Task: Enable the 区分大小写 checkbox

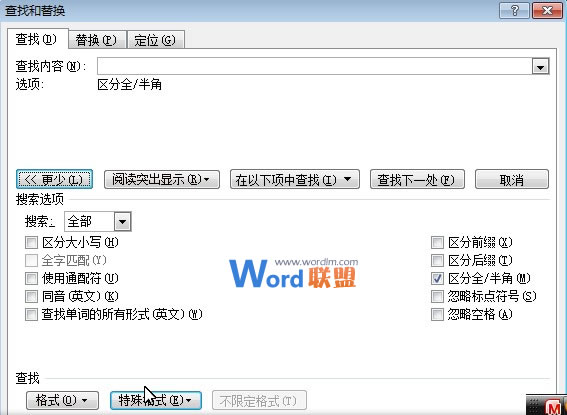Action: 31,243
